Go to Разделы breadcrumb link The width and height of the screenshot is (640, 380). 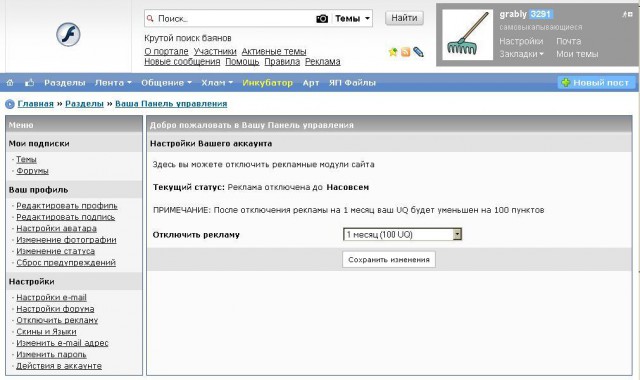tap(84, 104)
